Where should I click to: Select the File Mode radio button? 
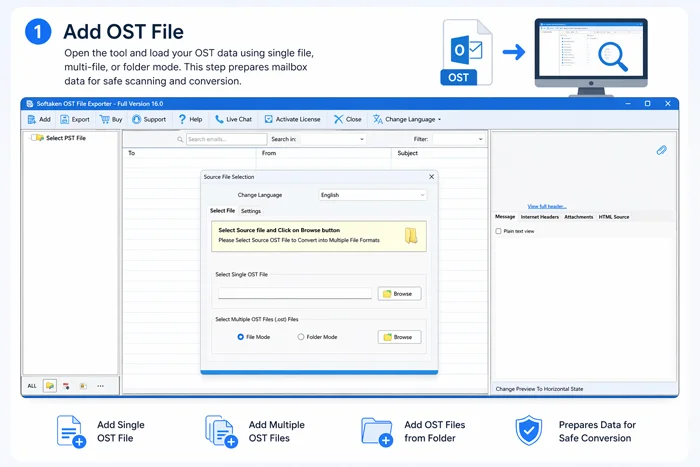[241, 337]
